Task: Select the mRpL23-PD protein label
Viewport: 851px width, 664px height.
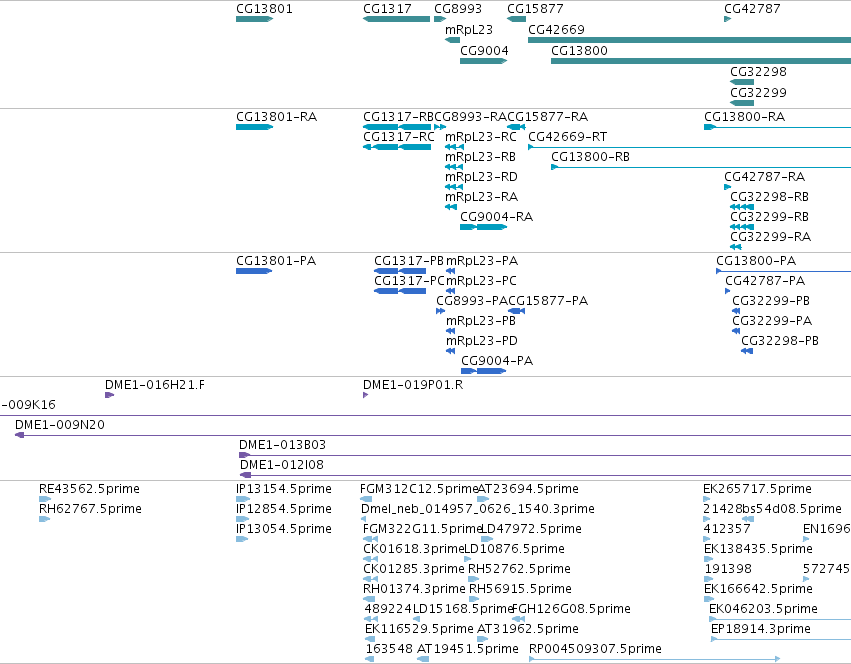Action: click(482, 341)
